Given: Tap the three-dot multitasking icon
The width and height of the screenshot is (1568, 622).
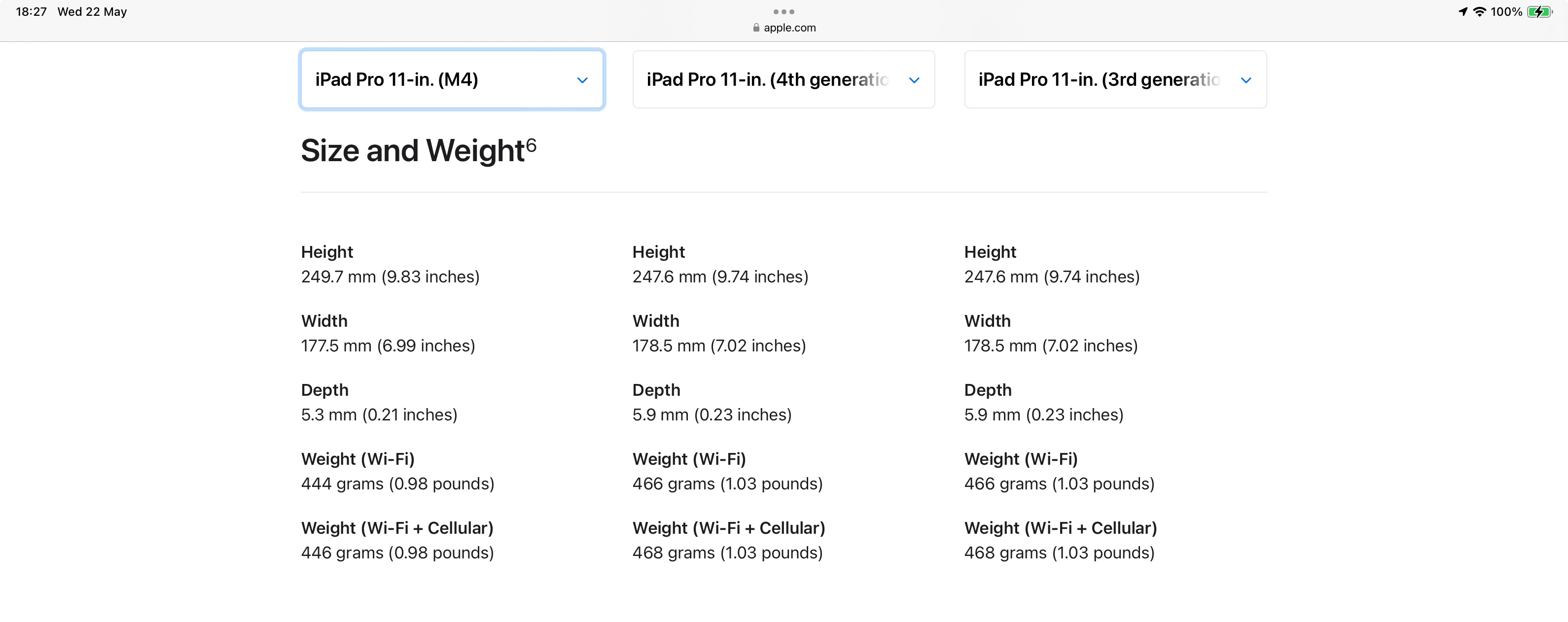Looking at the screenshot, I should point(784,11).
